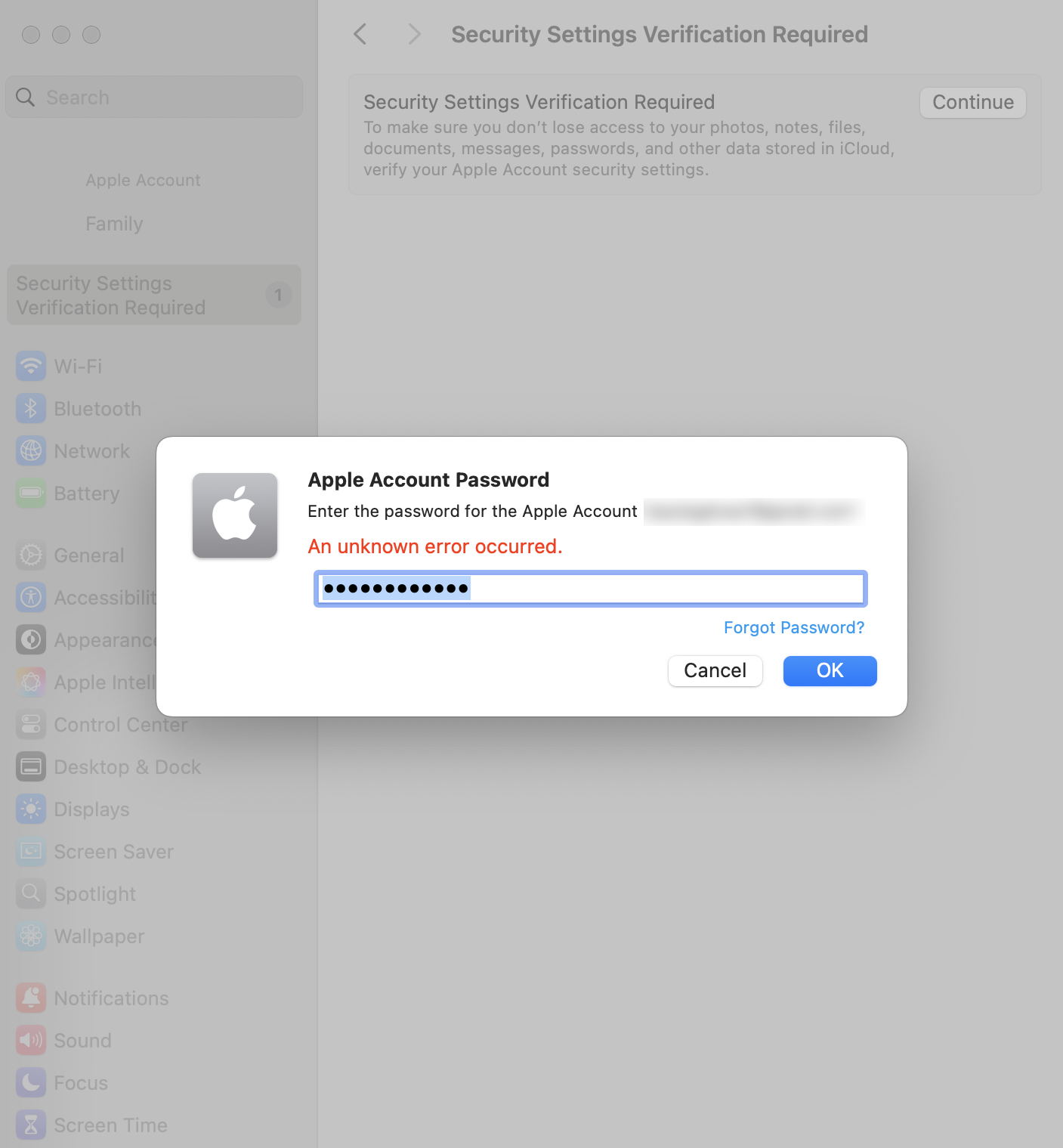Click the Wi-Fi icon in sidebar
The image size is (1063, 1148).
[x=31, y=367]
